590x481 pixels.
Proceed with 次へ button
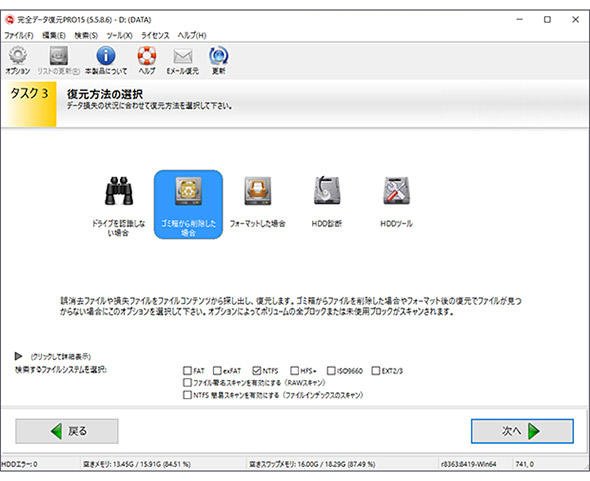(x=522, y=431)
